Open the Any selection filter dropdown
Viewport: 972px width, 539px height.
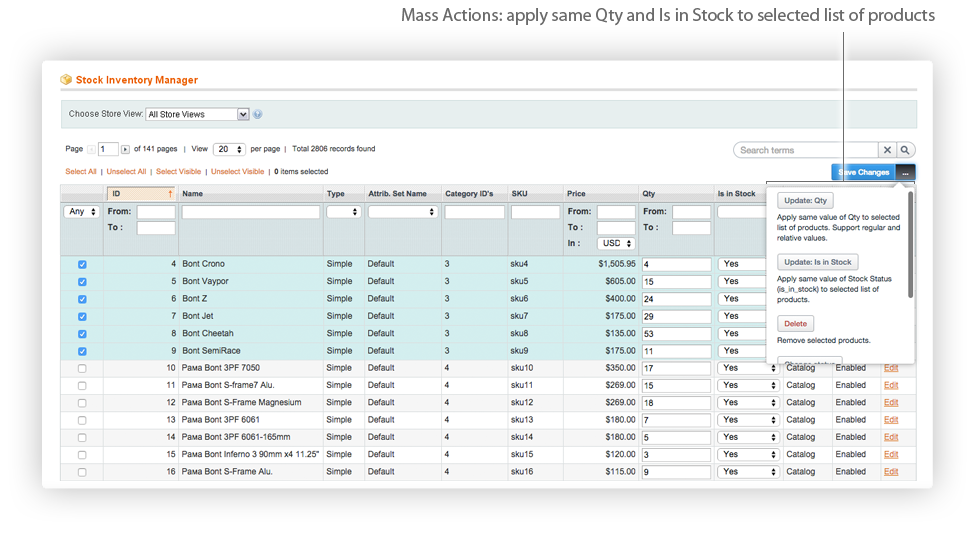tap(81, 212)
